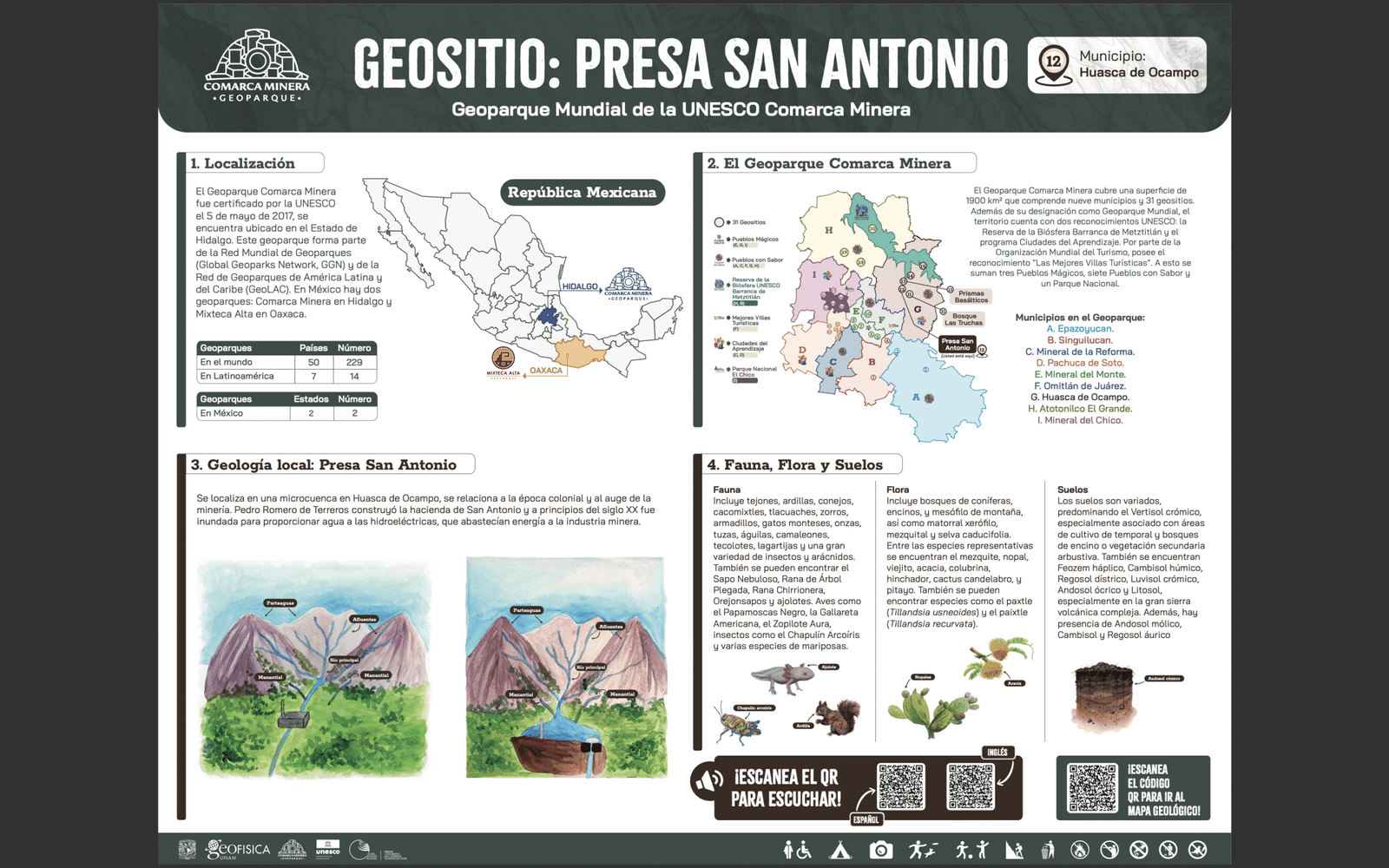Select the Español QR code
1389x868 pixels.
[x=900, y=786]
